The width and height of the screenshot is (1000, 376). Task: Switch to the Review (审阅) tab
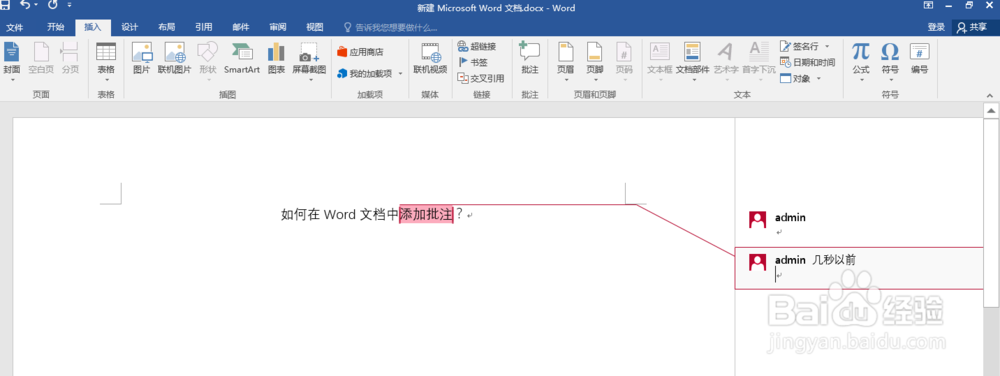click(277, 27)
